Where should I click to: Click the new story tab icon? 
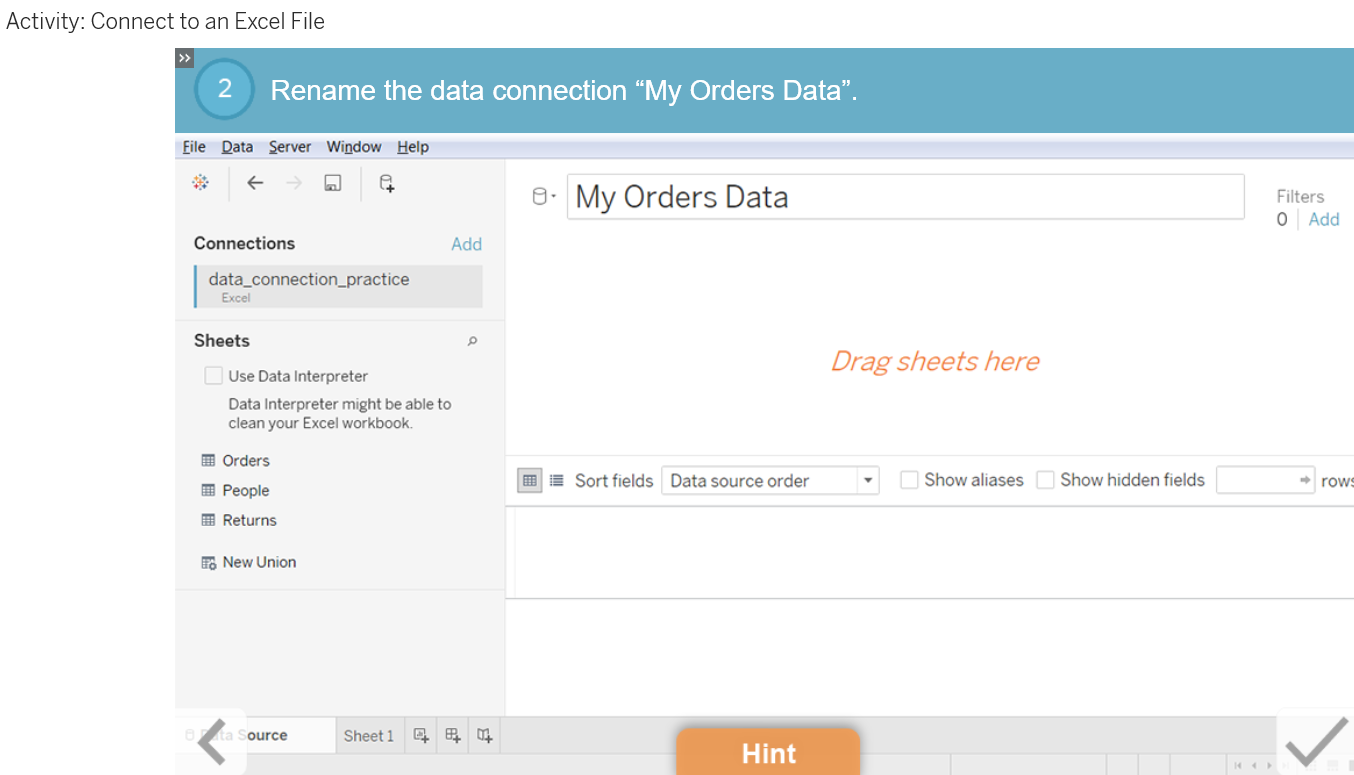coord(485,735)
